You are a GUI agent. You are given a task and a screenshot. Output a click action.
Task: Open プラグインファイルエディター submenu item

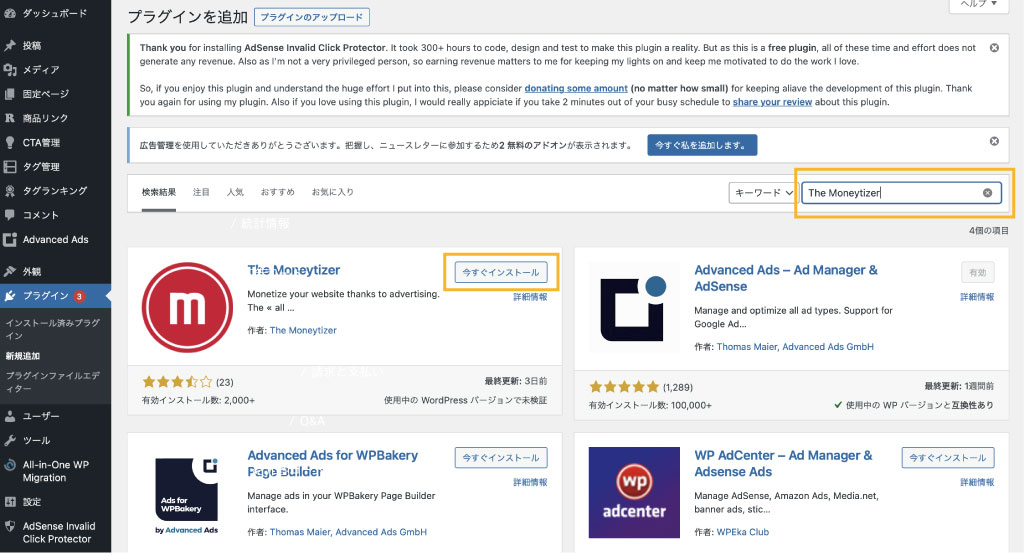53,382
